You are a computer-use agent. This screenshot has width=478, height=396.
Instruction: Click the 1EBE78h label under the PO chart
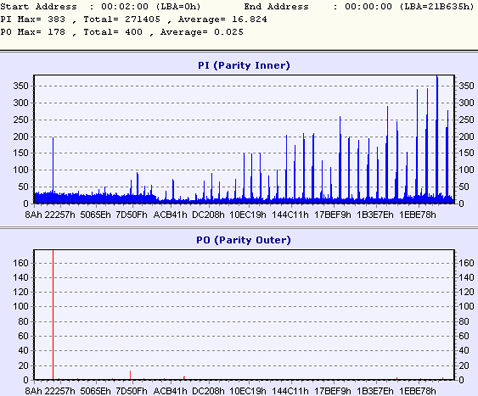pyautogui.click(x=418, y=391)
